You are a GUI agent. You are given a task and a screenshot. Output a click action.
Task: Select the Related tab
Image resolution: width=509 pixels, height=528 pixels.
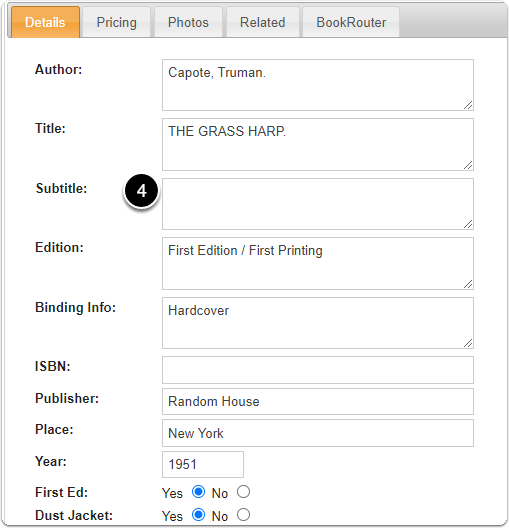point(263,22)
